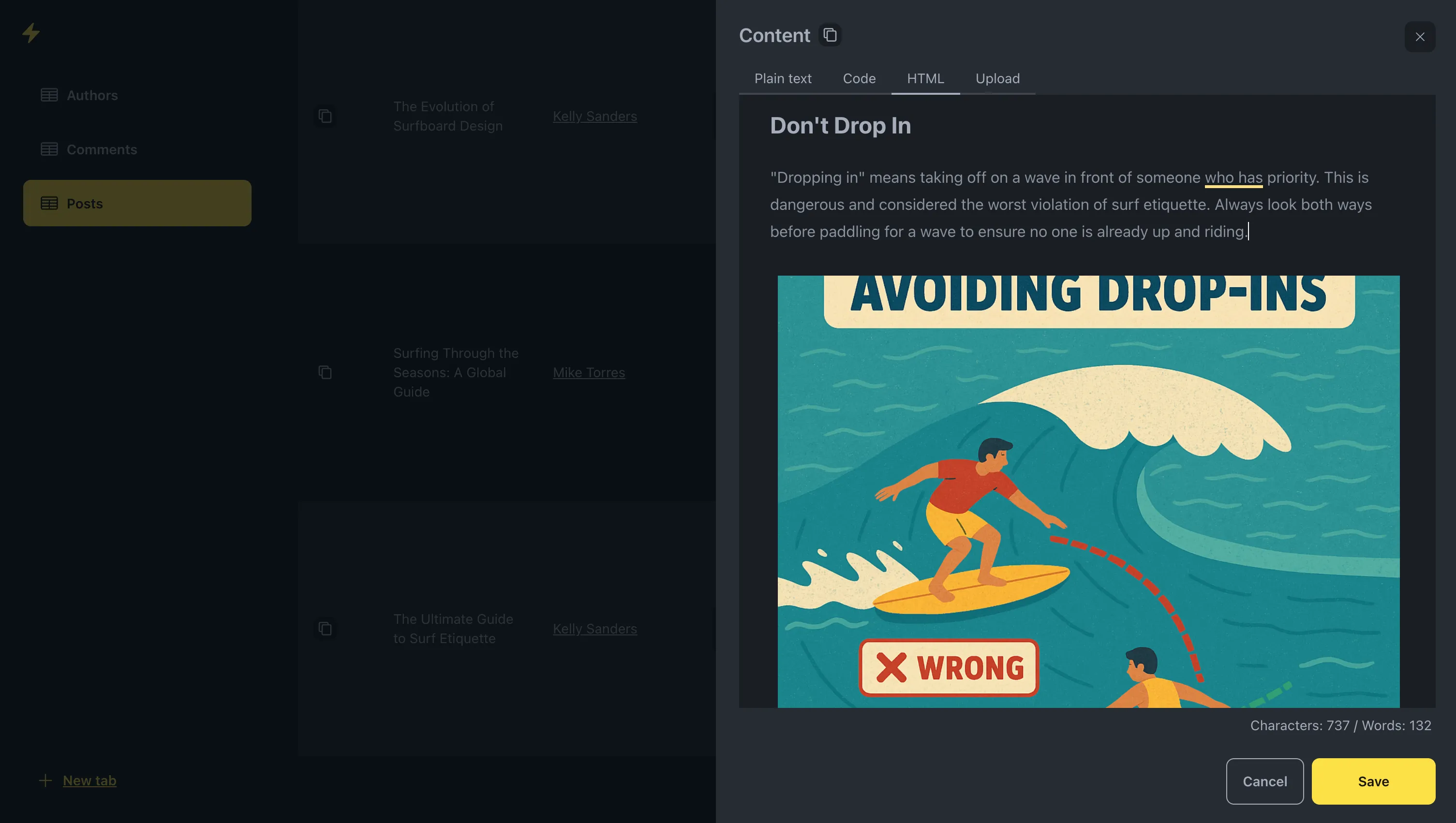Click the table icon beside Comments
The width and height of the screenshot is (1456, 823).
[x=49, y=148]
